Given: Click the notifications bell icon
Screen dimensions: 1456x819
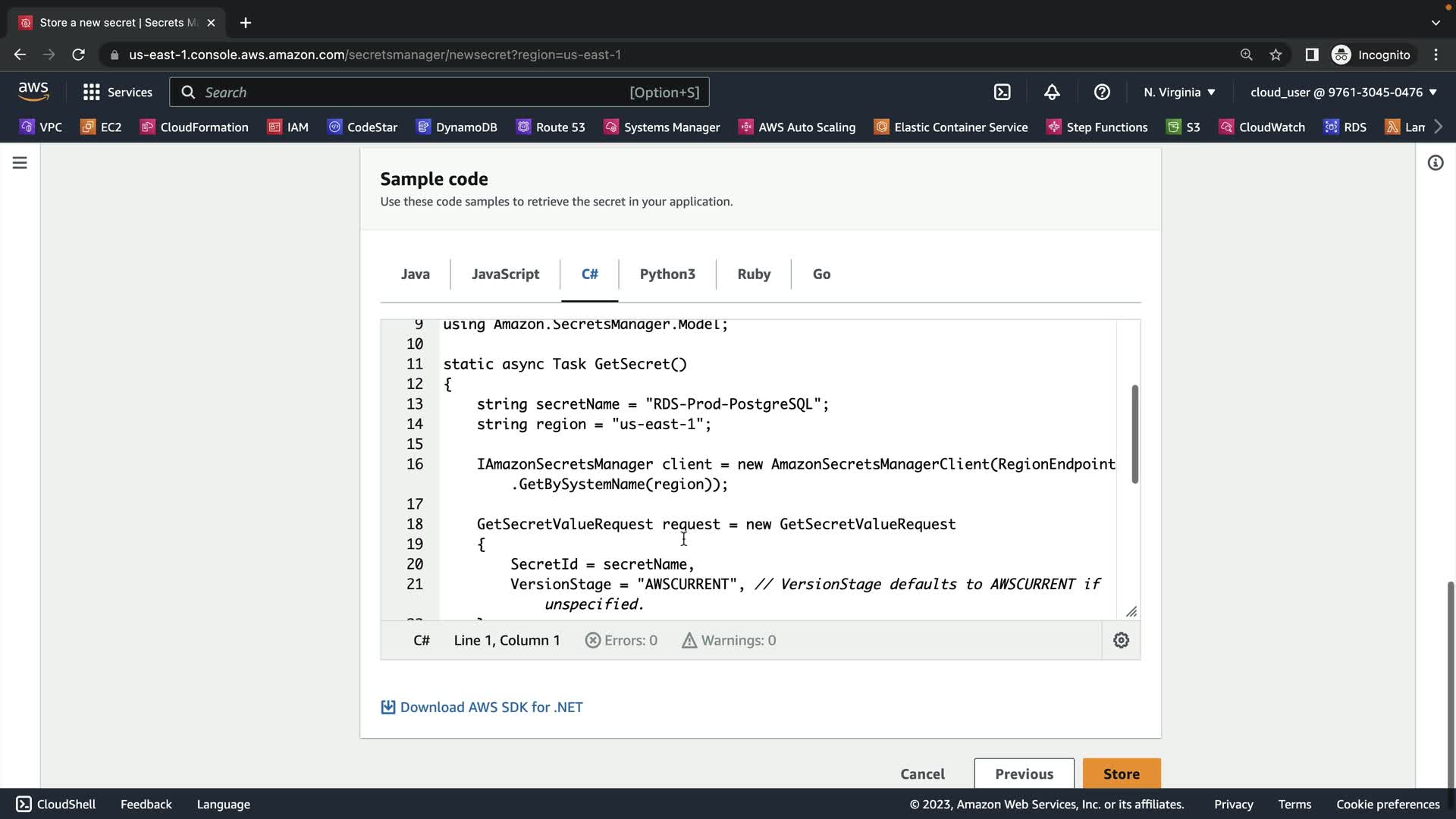Looking at the screenshot, I should (1052, 93).
